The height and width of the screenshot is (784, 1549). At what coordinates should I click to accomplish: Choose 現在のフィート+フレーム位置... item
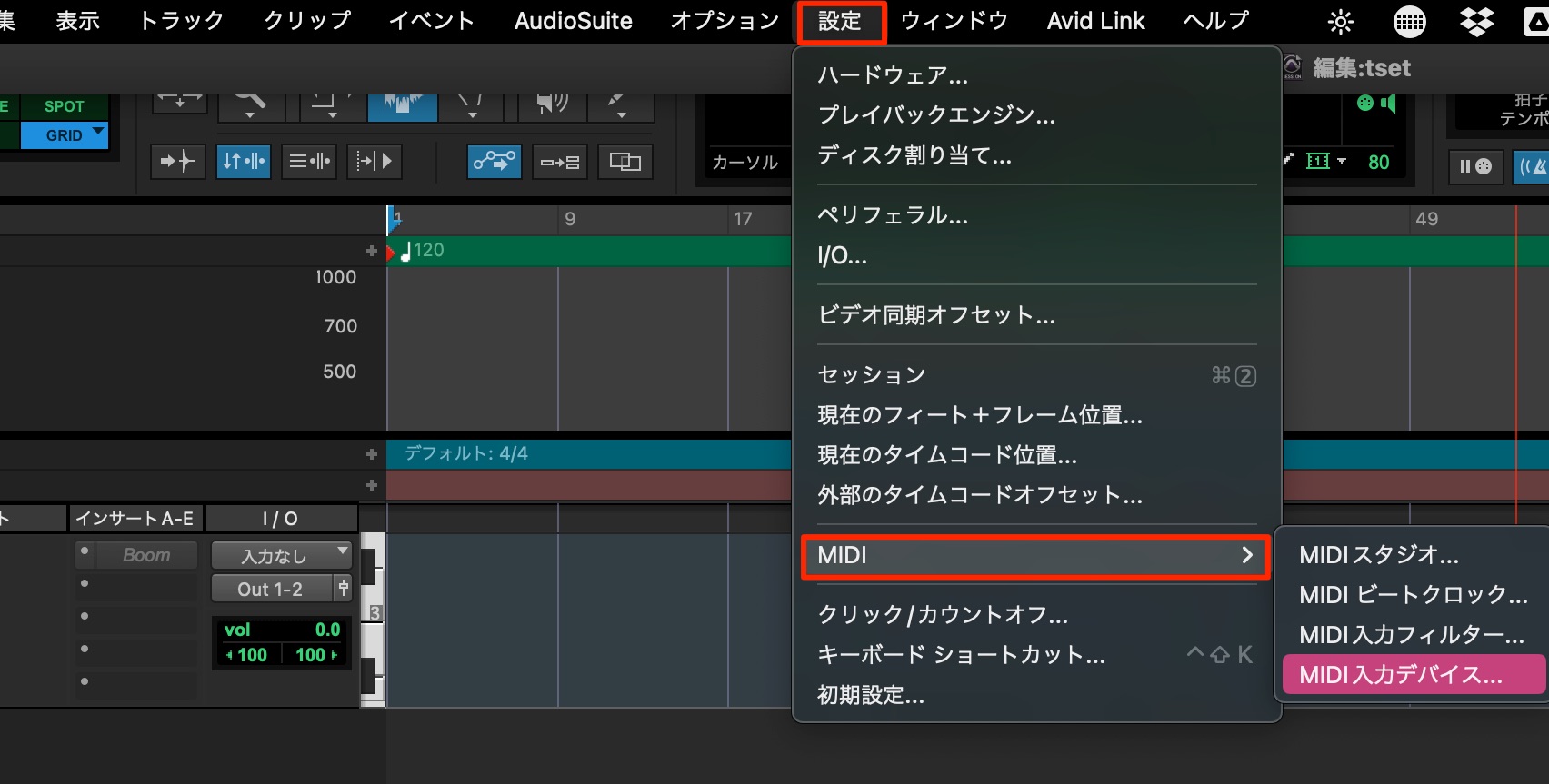point(1037,415)
